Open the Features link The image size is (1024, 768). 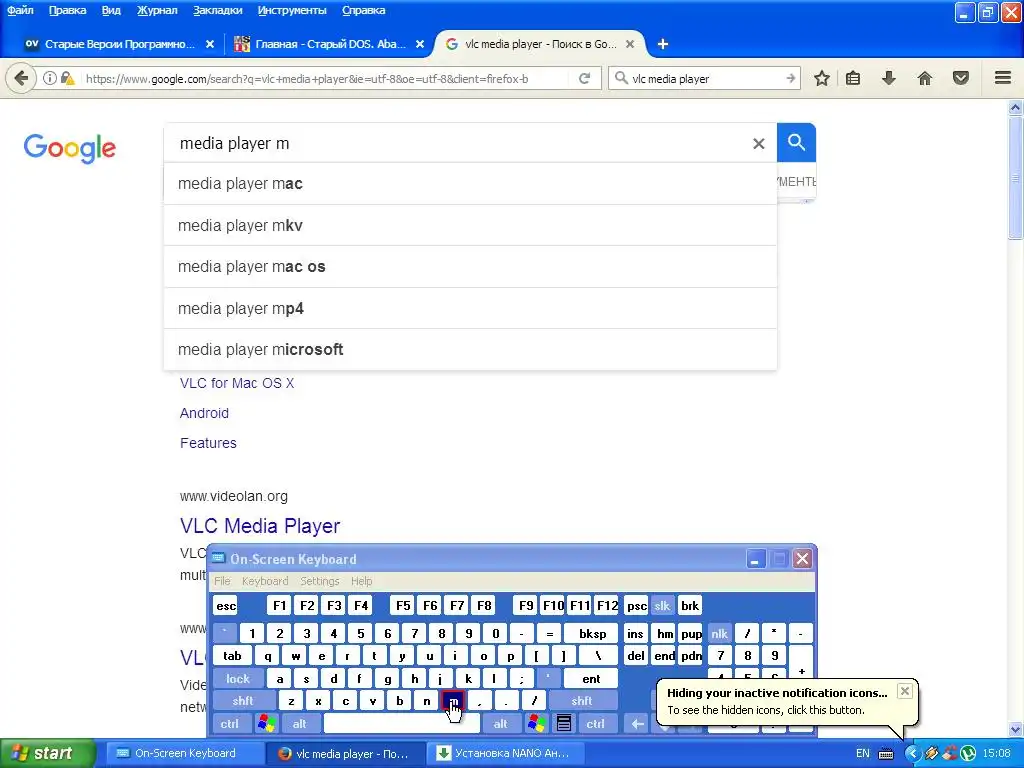(208, 443)
